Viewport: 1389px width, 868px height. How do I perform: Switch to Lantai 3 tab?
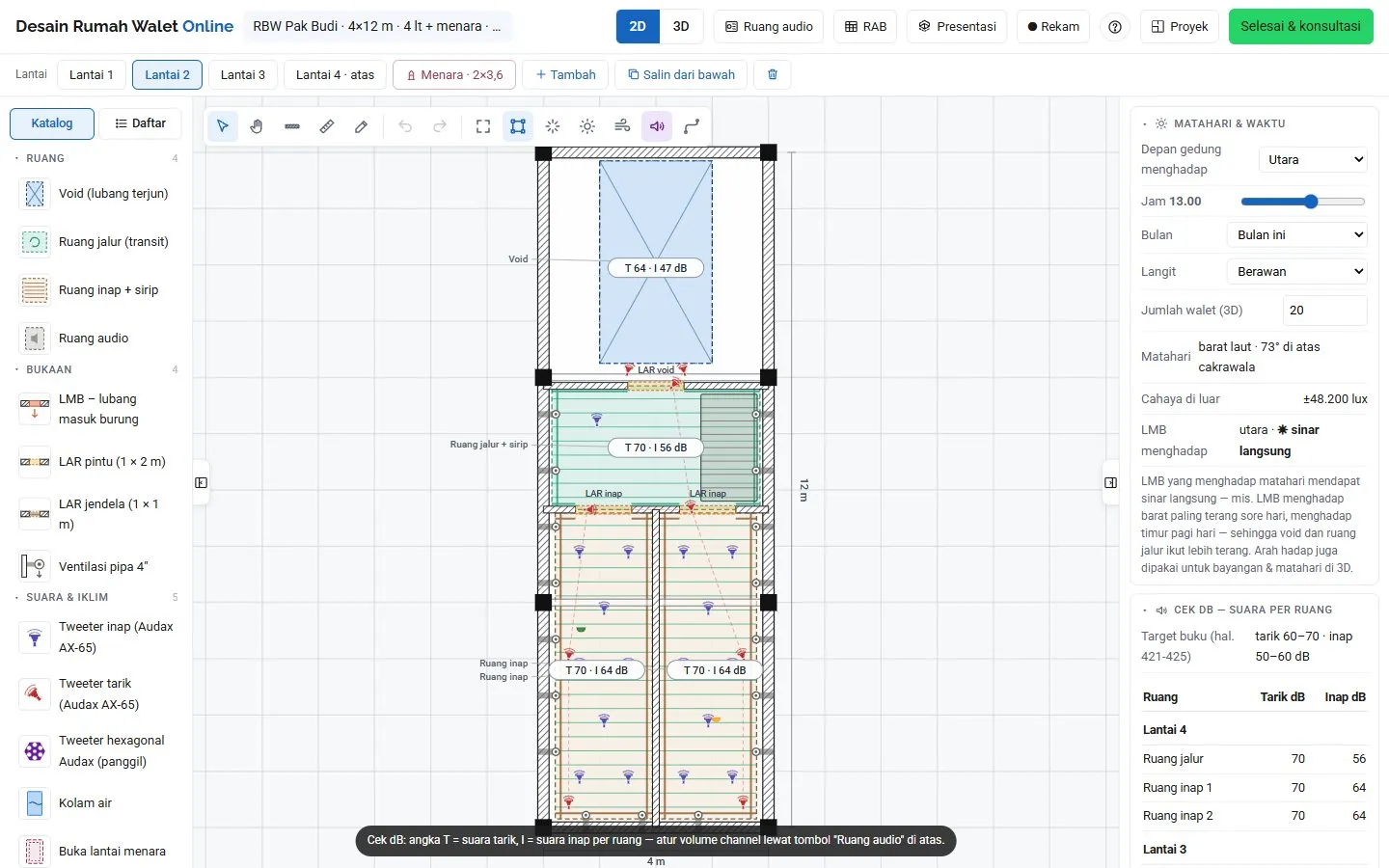(x=243, y=74)
